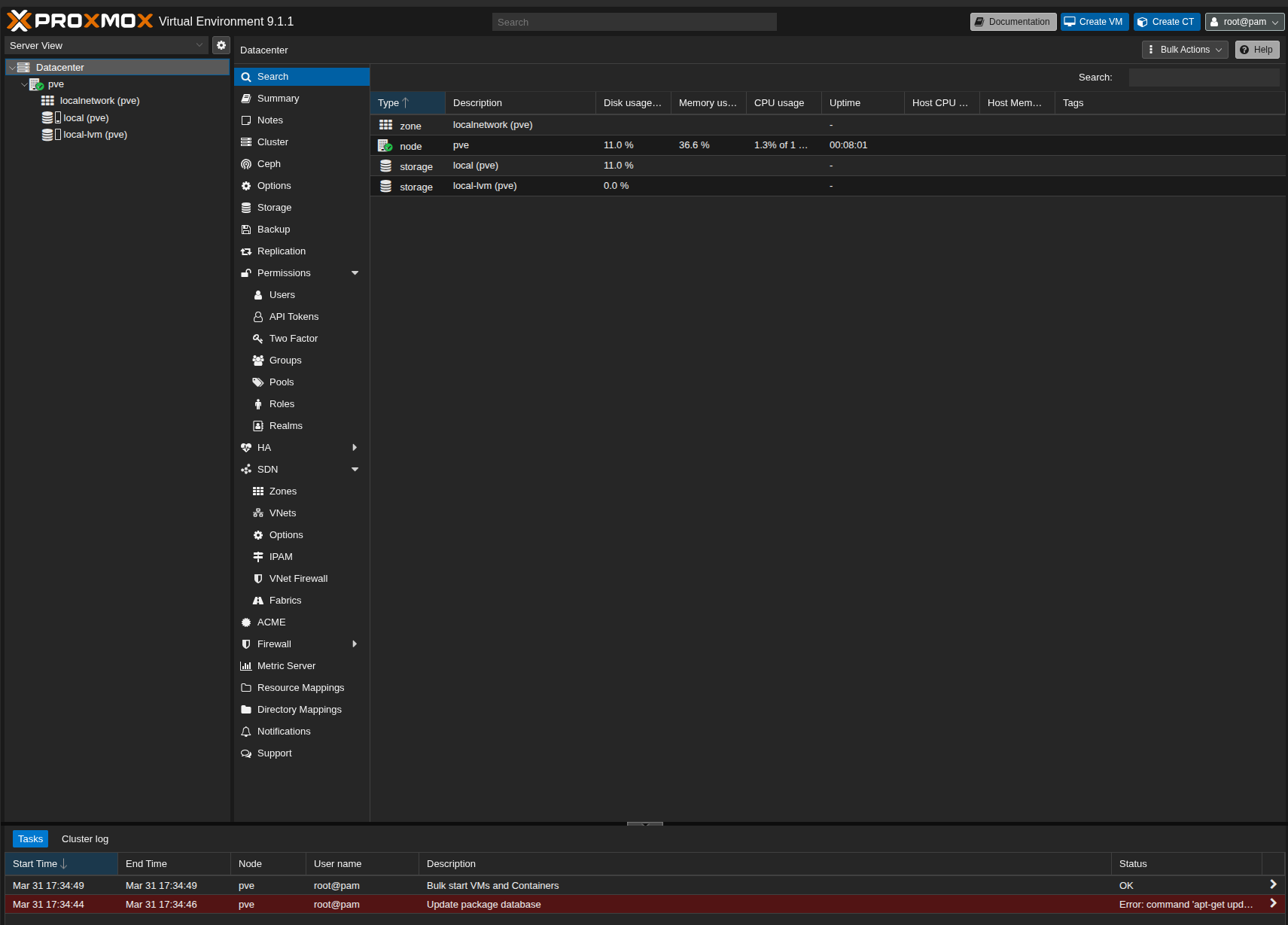Click the gear icon beside Server View
The width and height of the screenshot is (1288, 925).
(x=221, y=45)
